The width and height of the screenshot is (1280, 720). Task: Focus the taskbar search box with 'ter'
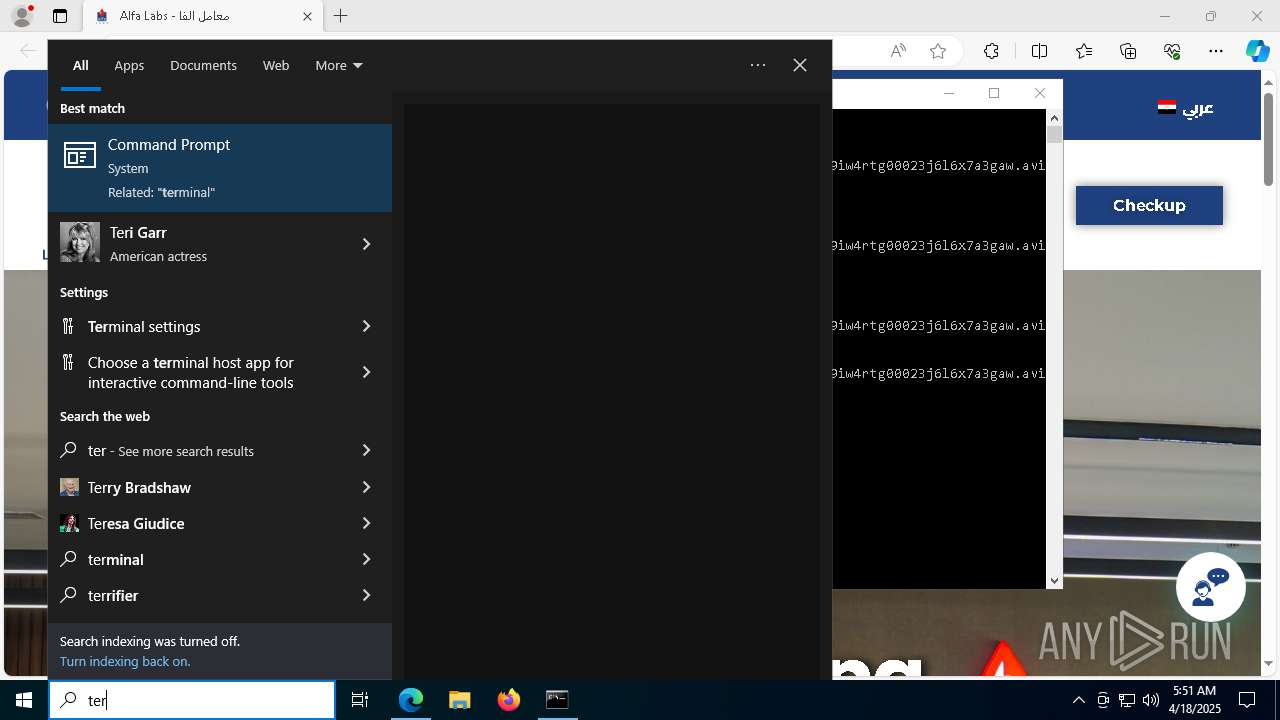tap(192, 700)
